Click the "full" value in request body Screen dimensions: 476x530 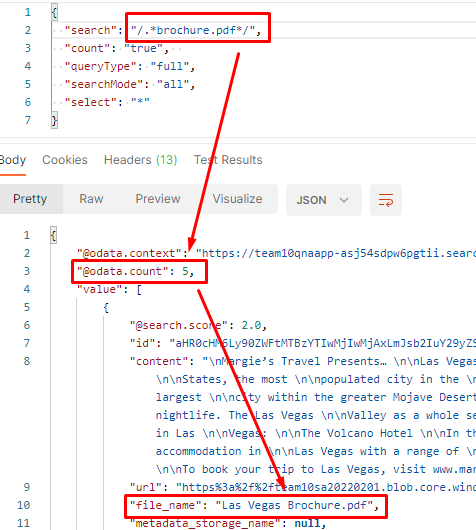[170, 66]
